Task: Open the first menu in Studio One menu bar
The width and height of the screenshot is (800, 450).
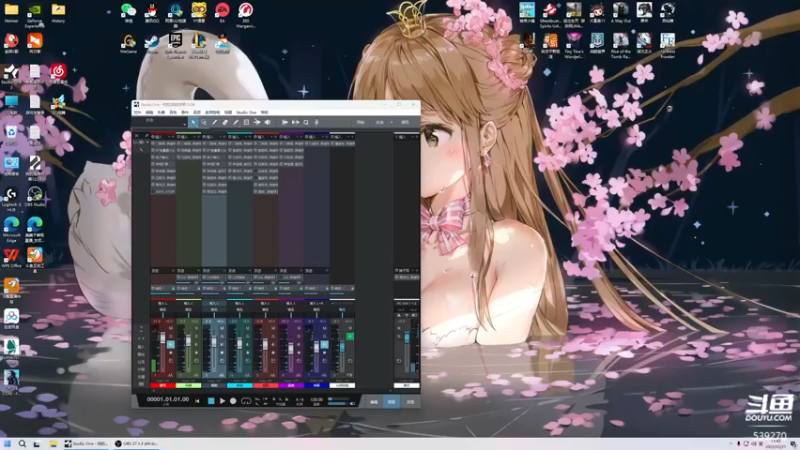Action: (137, 112)
